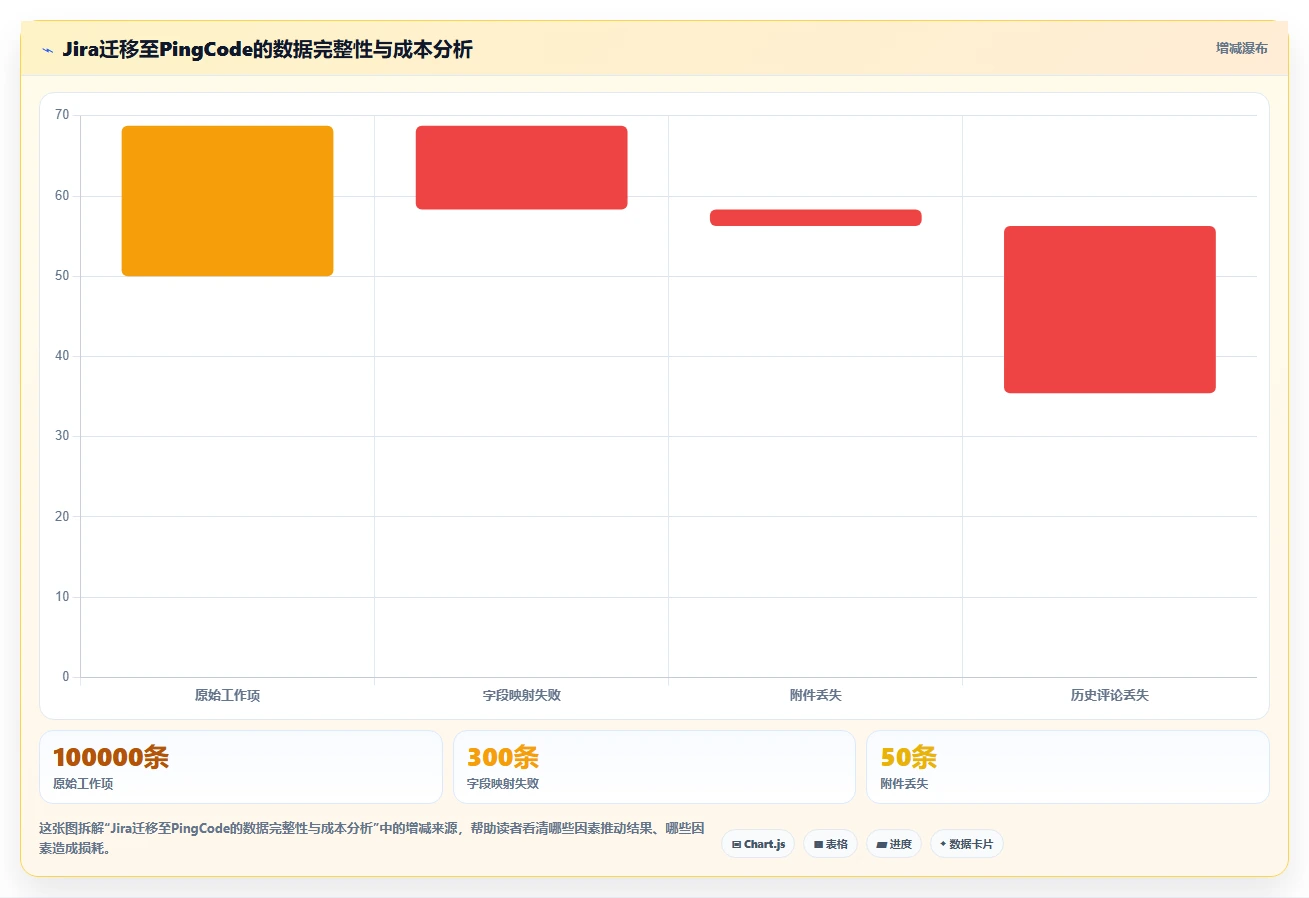Open the 50条 data card

coord(1067,767)
